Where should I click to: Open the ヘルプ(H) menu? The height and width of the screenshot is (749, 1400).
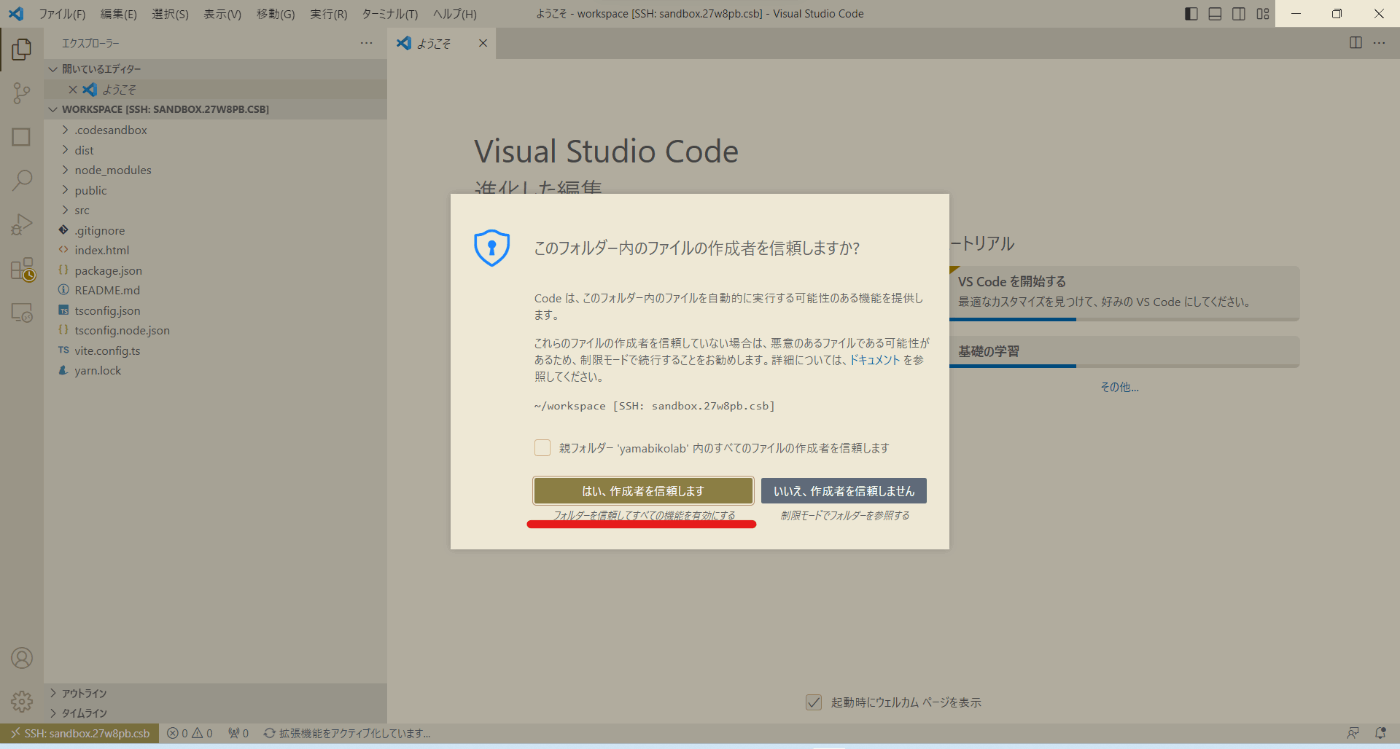point(454,14)
